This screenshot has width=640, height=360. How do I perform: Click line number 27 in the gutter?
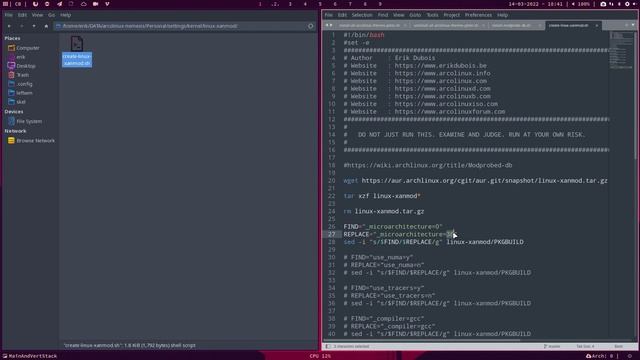click(x=331, y=234)
